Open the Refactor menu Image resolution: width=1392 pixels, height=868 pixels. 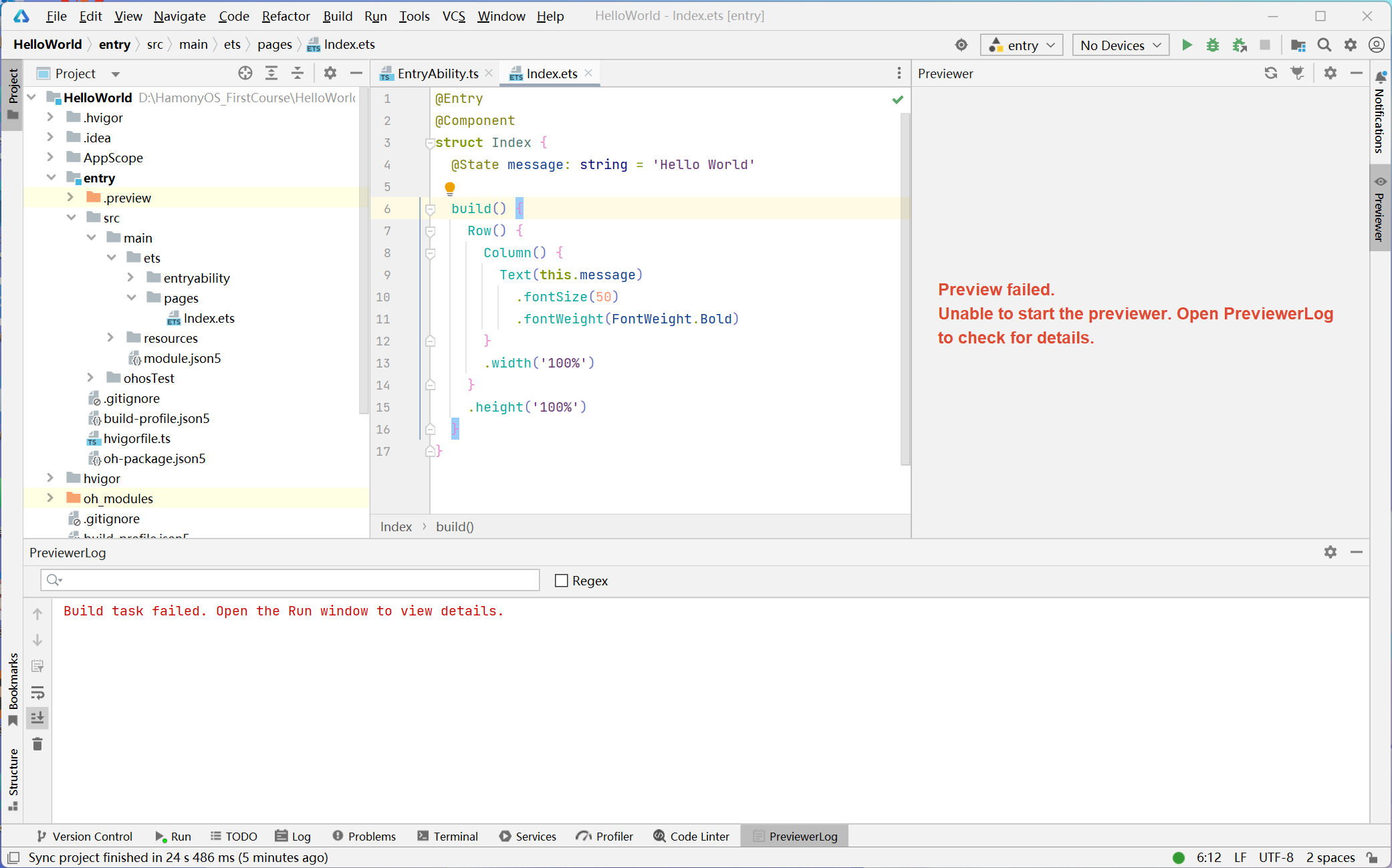coord(285,16)
